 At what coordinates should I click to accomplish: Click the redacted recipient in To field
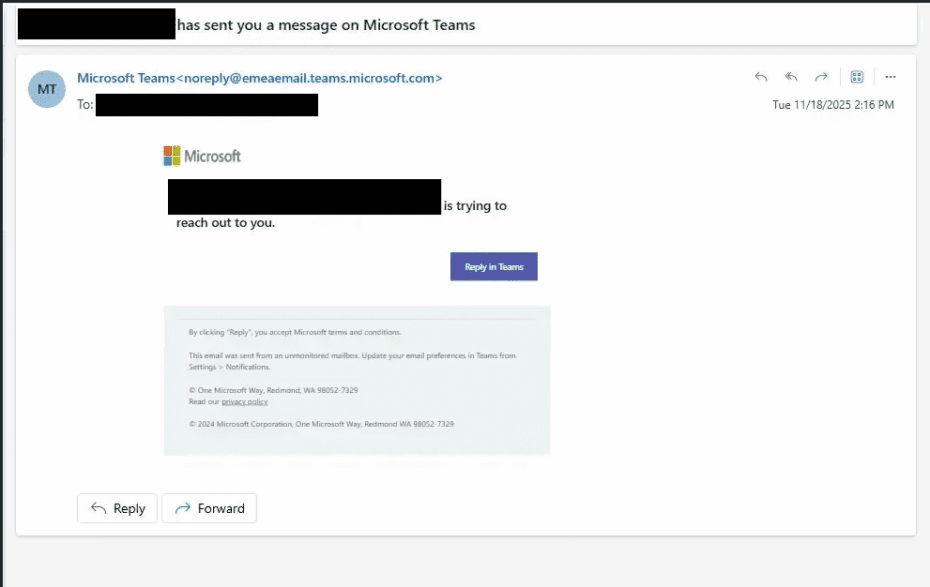[x=206, y=105]
